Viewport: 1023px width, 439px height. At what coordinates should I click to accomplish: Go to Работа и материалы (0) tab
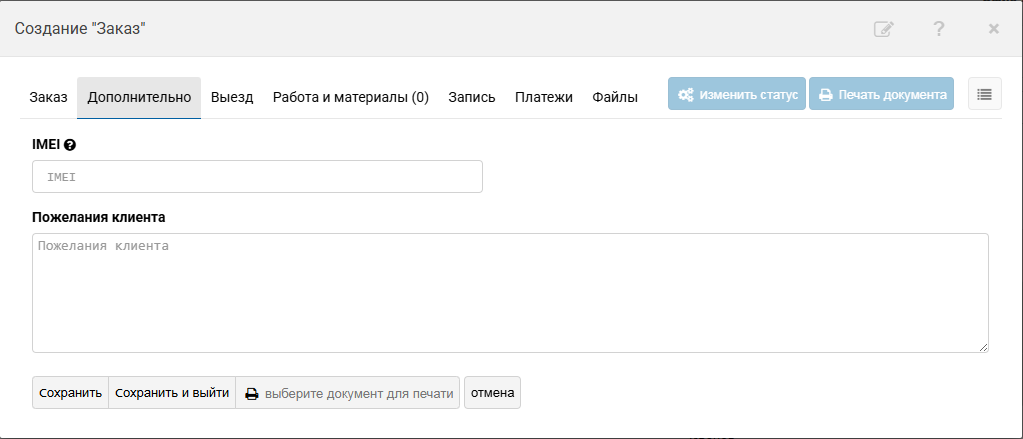coord(351,98)
